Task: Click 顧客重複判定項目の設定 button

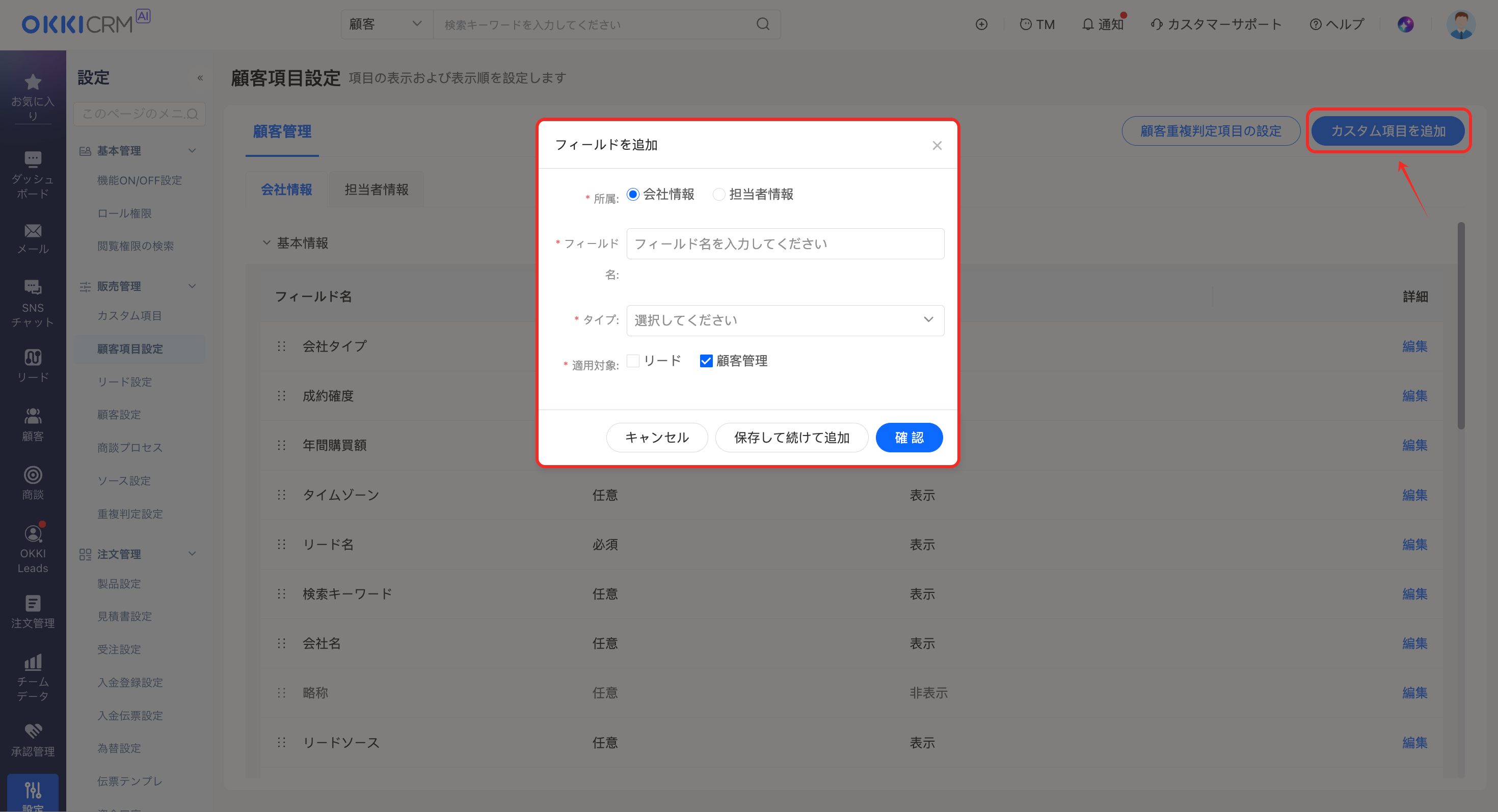Action: pos(1211,131)
